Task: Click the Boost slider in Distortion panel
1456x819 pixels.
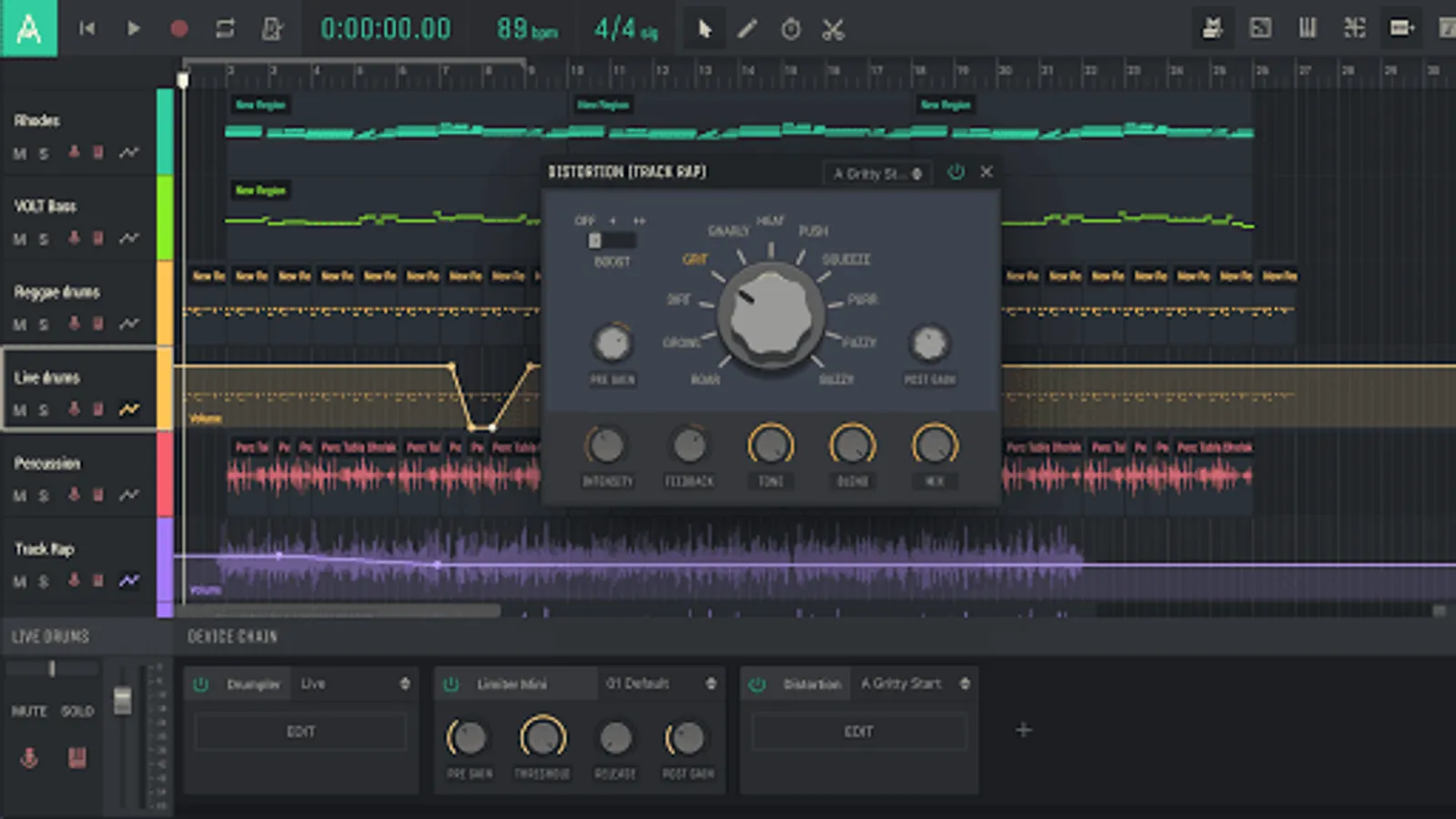Action: coord(612,241)
